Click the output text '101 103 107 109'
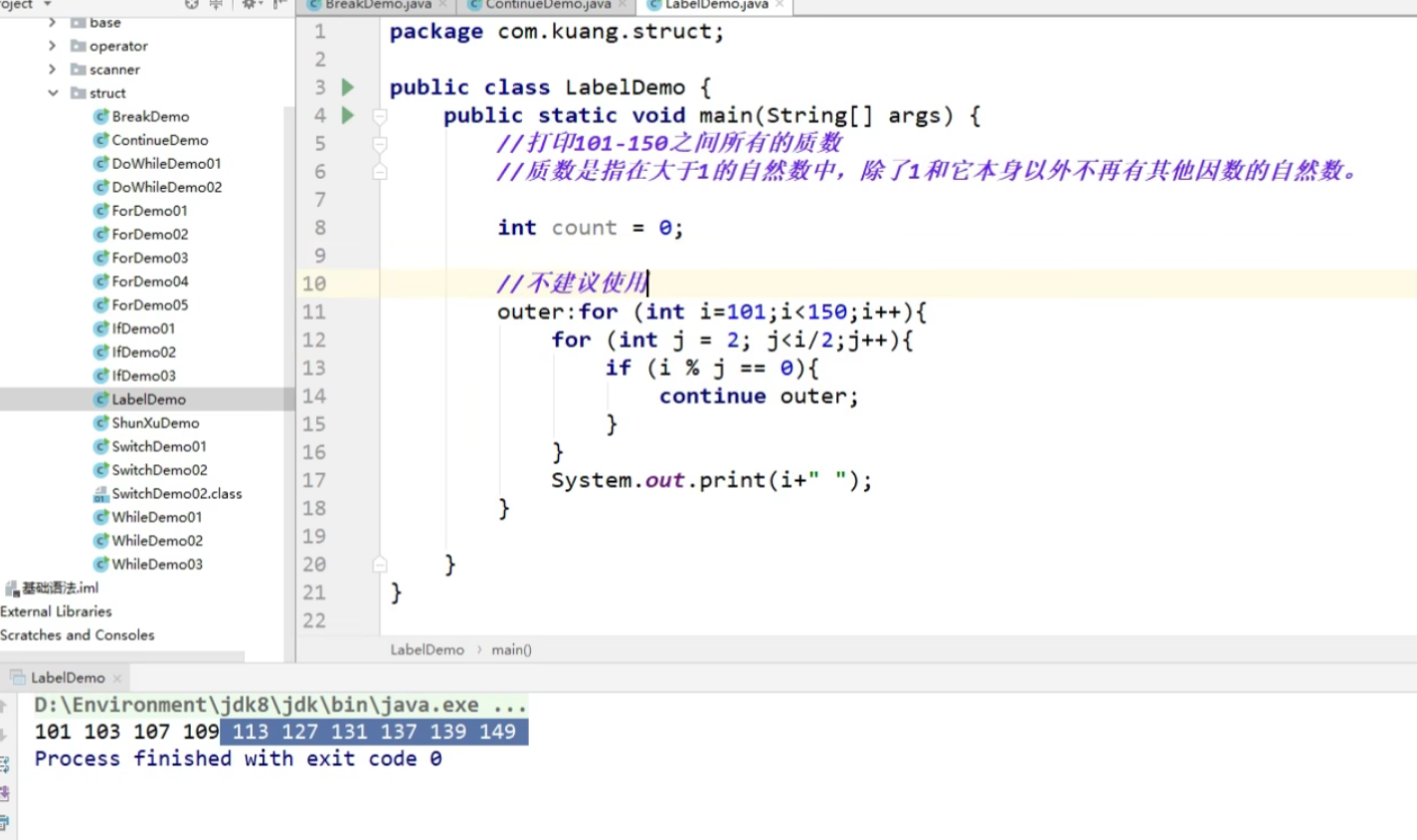1417x840 pixels. tap(126, 732)
